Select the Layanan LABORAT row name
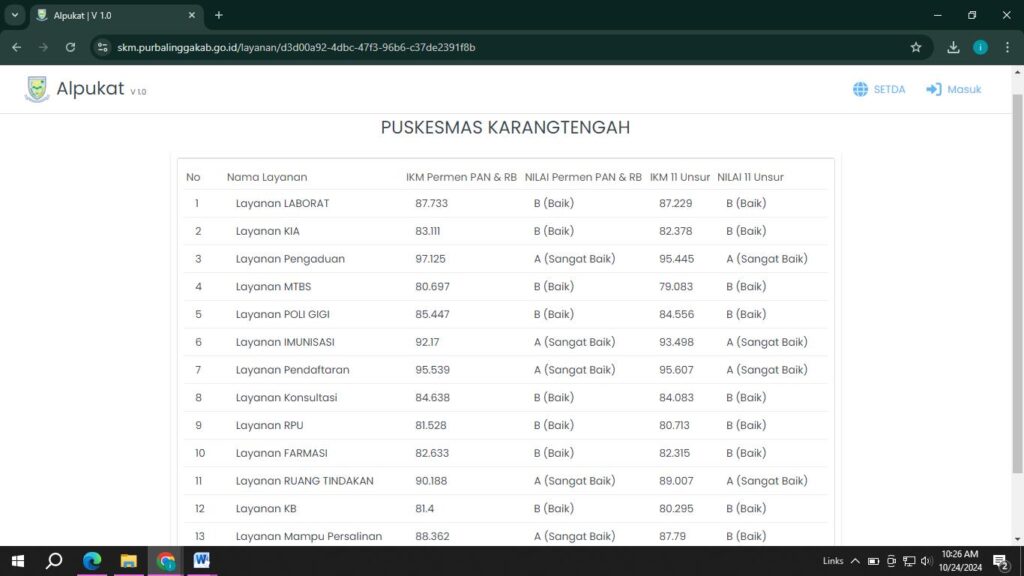This screenshot has height=576, width=1024. point(282,203)
